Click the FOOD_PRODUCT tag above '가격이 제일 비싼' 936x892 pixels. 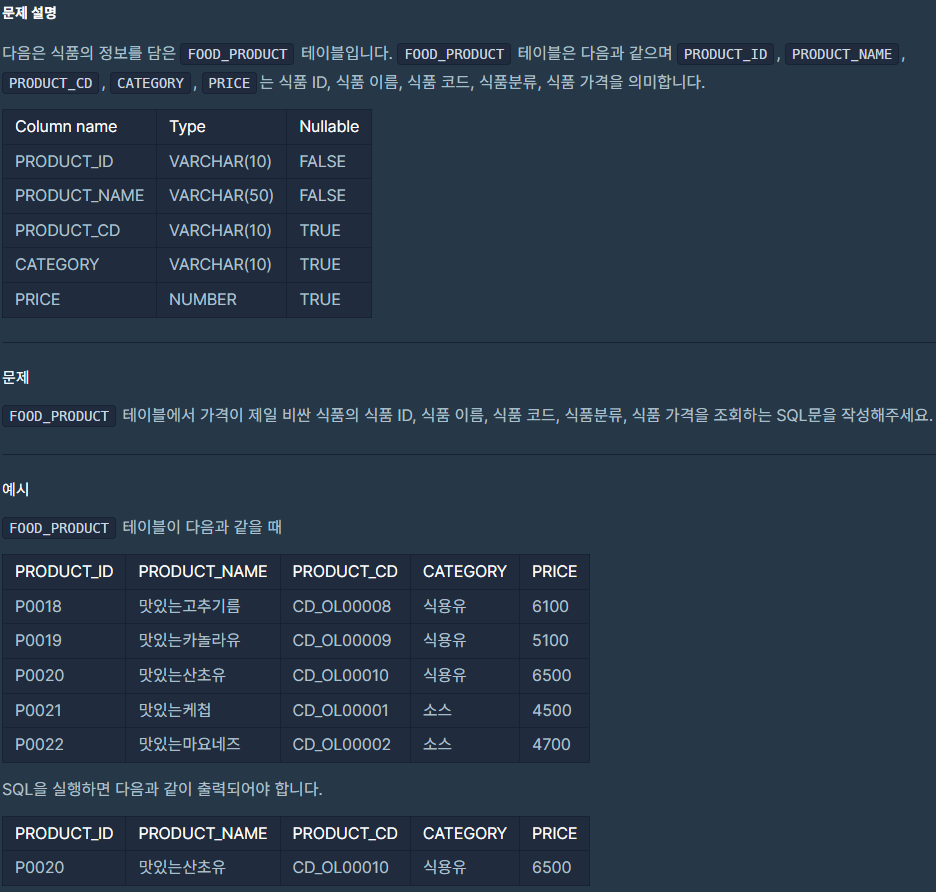[59, 416]
